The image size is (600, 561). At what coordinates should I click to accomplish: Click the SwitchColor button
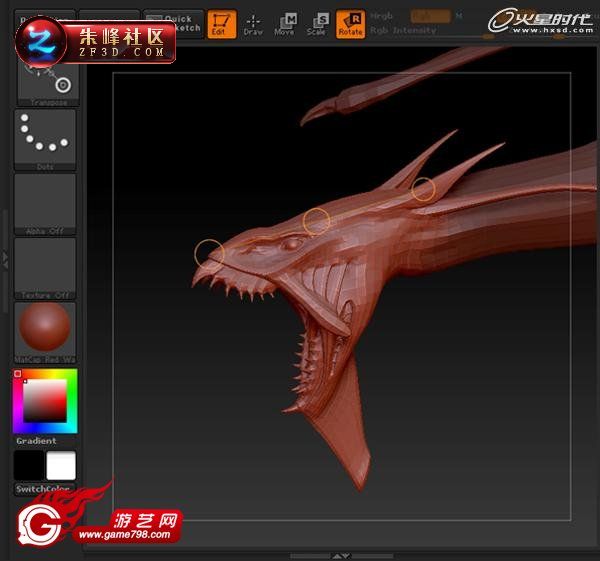[x=43, y=489]
